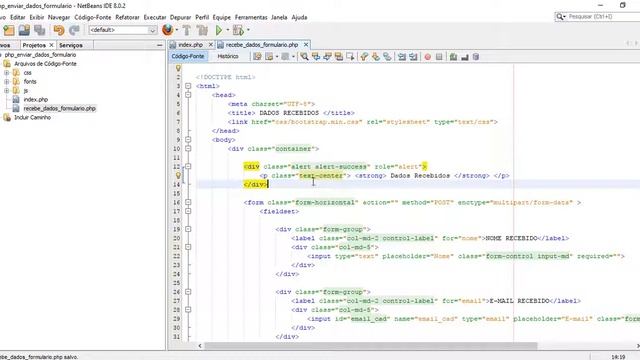Viewport: 640px width, 360px height.
Task: Click the Stop Macro Recording square icon
Action: tap(439, 57)
